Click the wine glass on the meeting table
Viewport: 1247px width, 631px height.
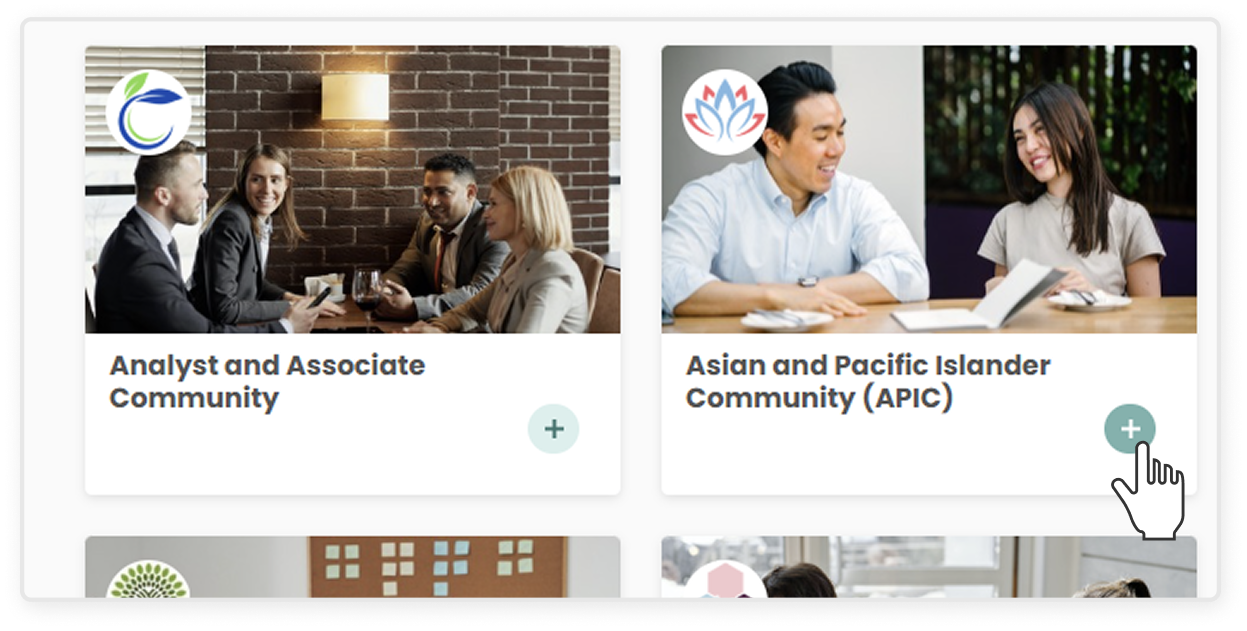(367, 292)
